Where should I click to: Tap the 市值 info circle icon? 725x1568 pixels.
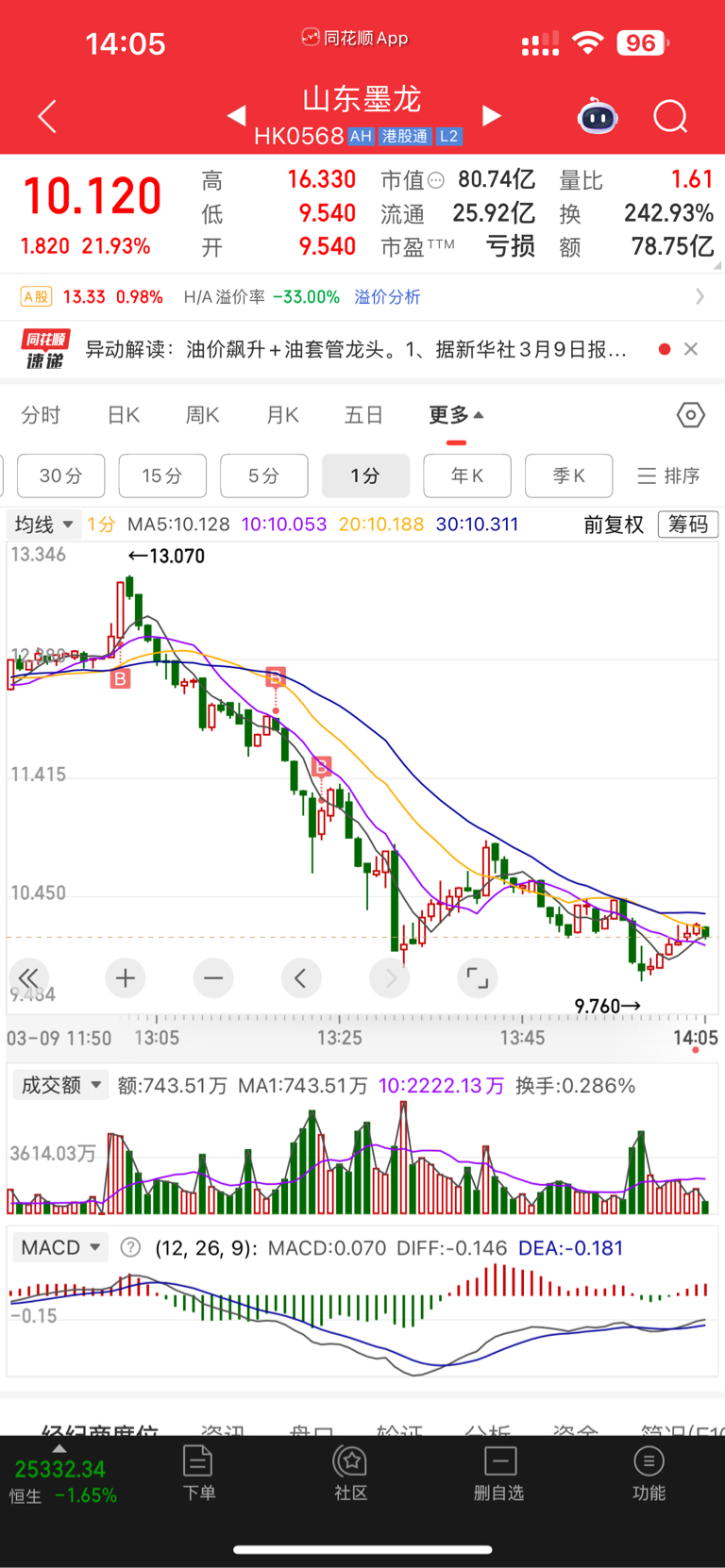[436, 179]
